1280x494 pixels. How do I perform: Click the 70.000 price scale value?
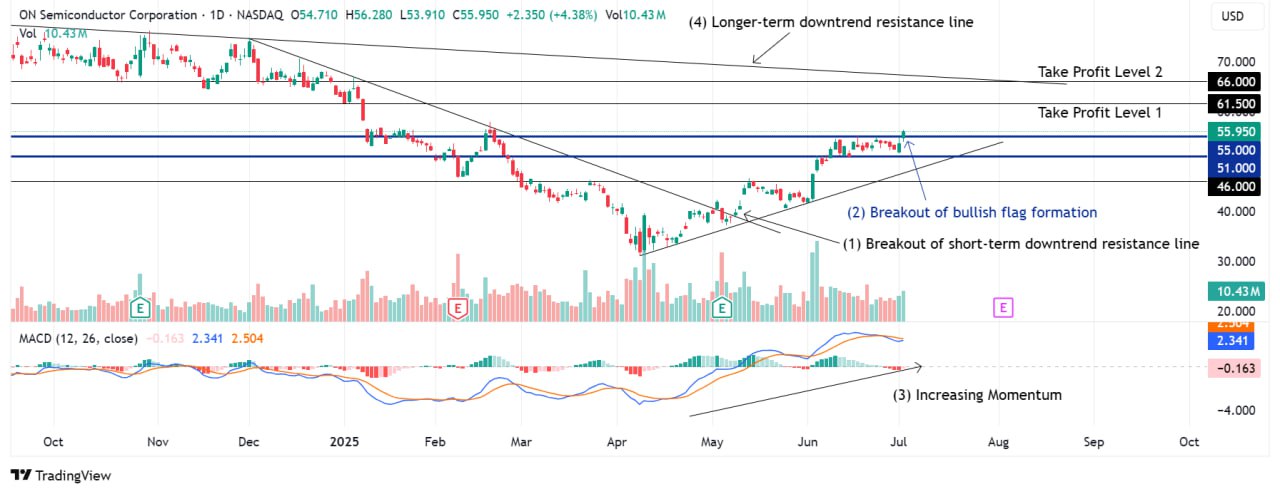[1235, 62]
